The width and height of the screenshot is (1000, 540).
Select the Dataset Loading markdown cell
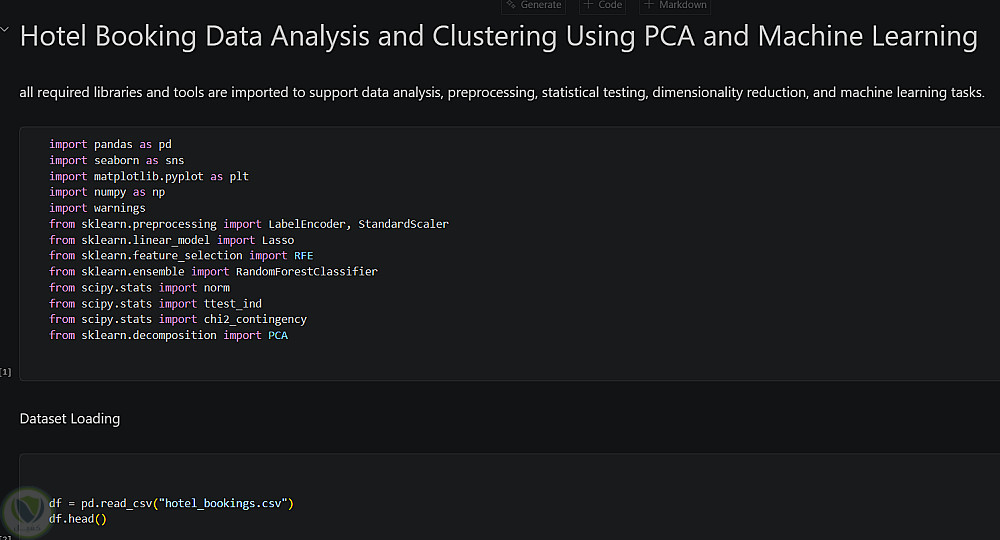(70, 419)
